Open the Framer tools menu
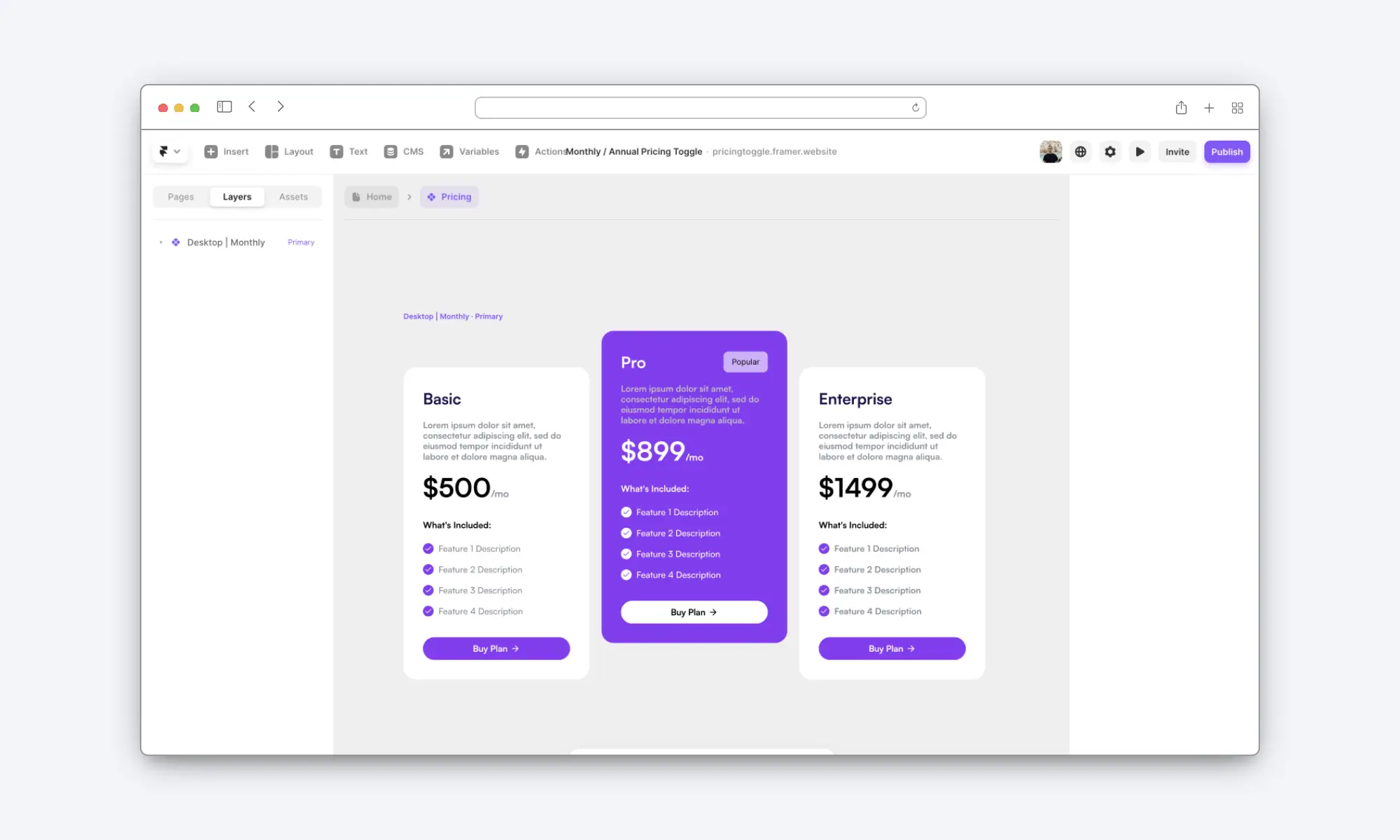Viewport: 1400px width, 840px height. coord(169,151)
